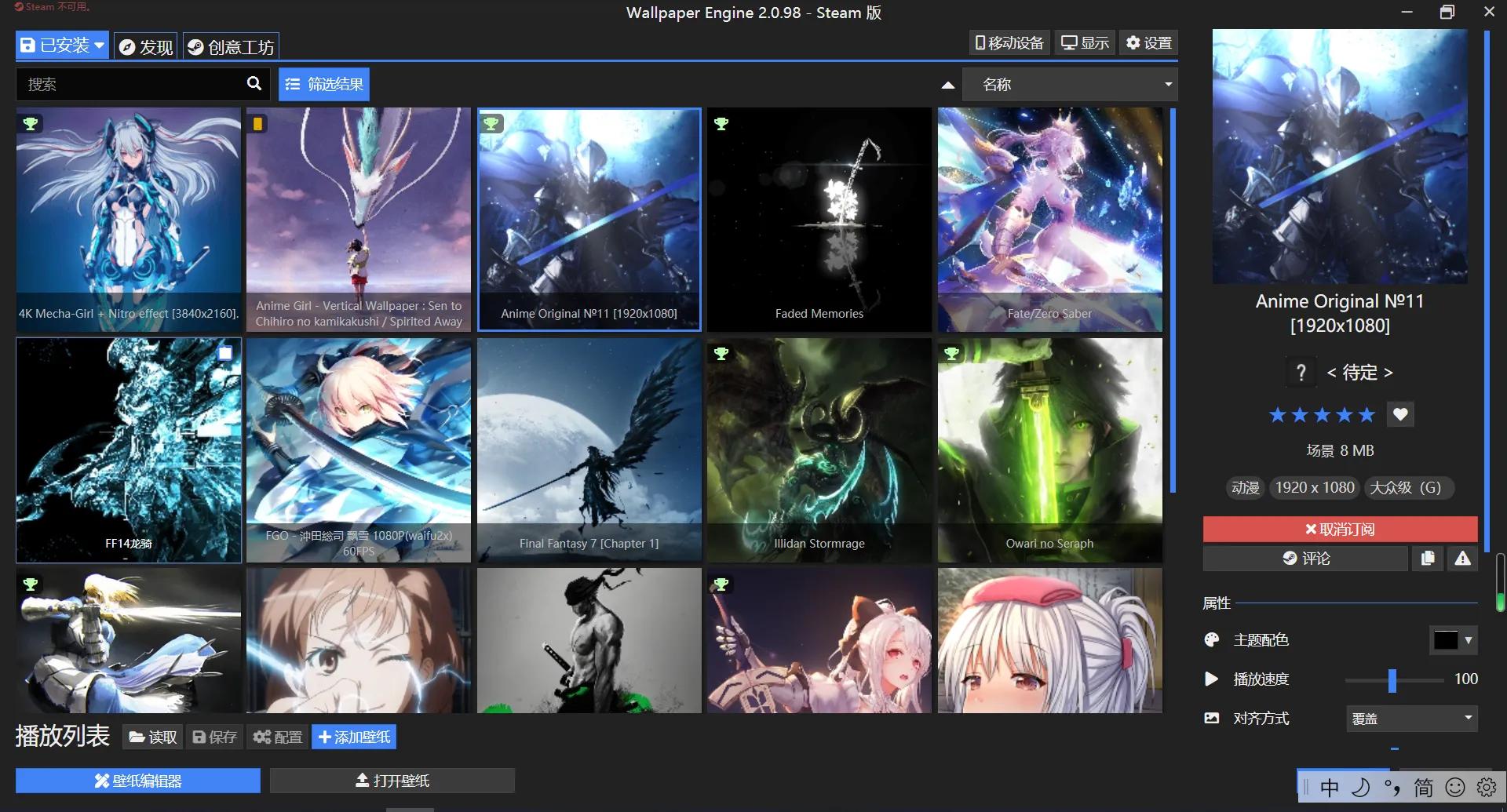Viewport: 1507px width, 812px height.
Task: Click trophy icon on Anime Original №11
Action: tap(491, 123)
